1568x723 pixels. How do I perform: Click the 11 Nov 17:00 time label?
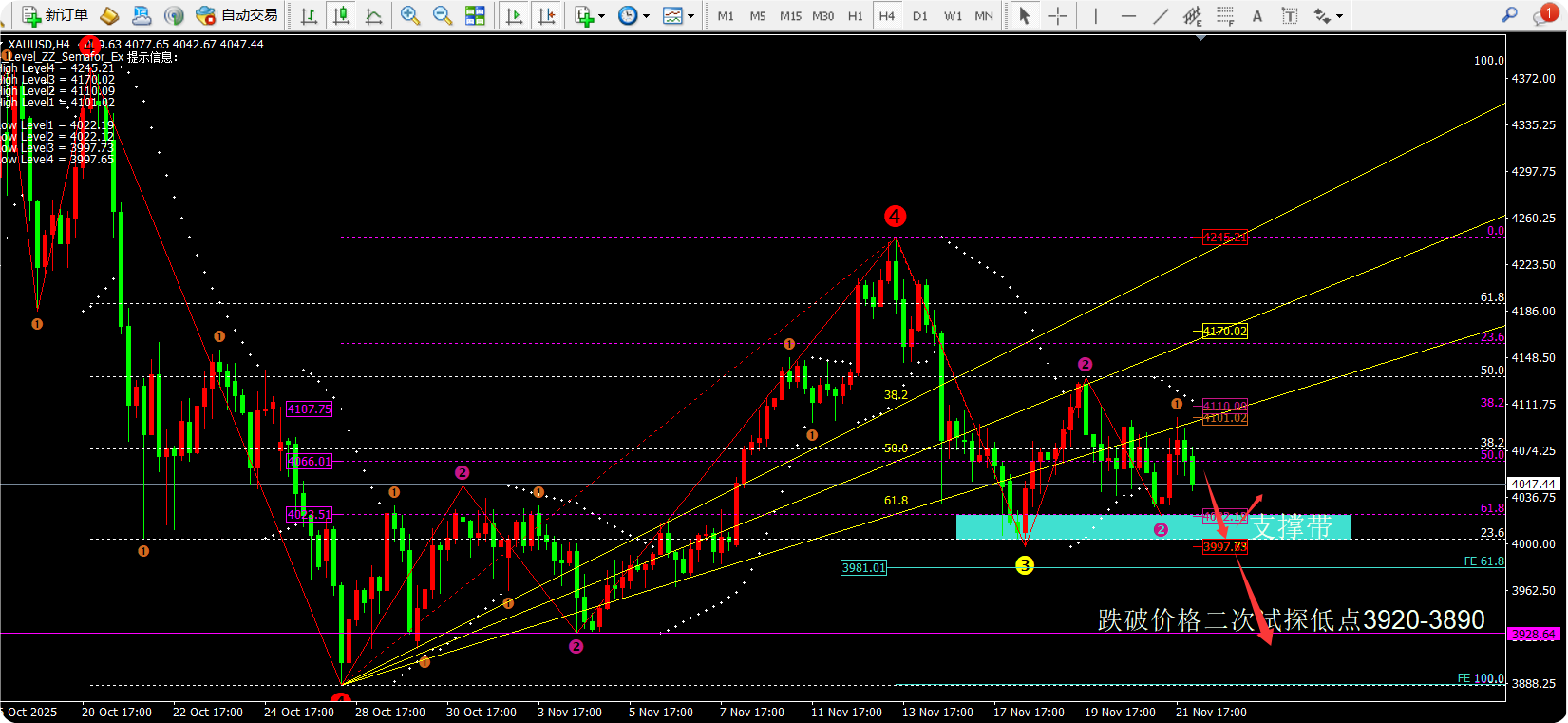(x=846, y=713)
